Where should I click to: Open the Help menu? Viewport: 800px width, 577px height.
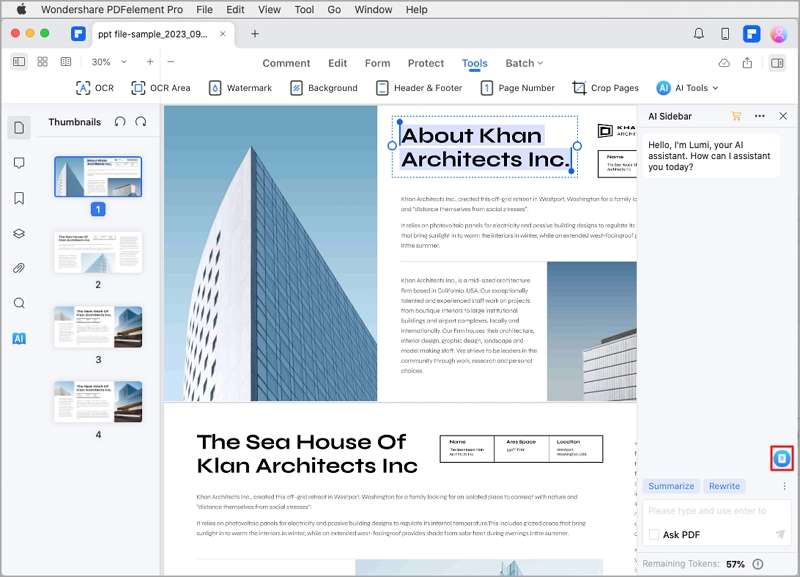click(416, 9)
